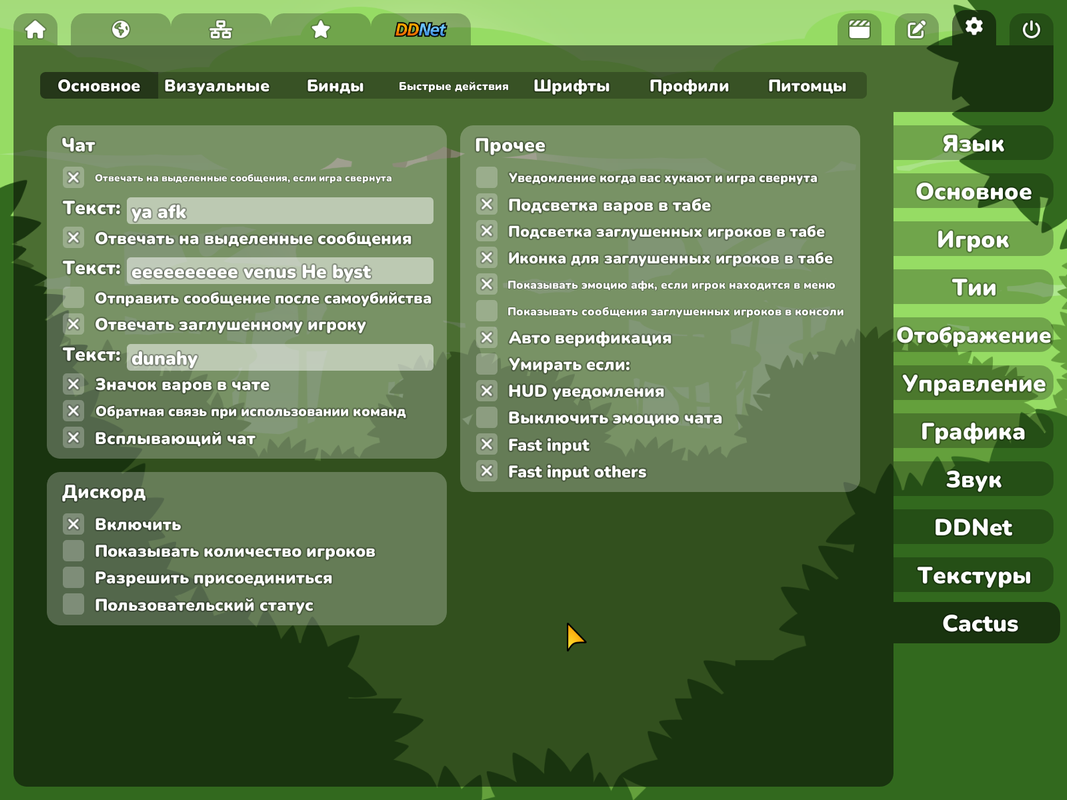This screenshot has height=800, width=1067.
Task: Enable Выключить эмоцию чата
Action: (x=487, y=417)
